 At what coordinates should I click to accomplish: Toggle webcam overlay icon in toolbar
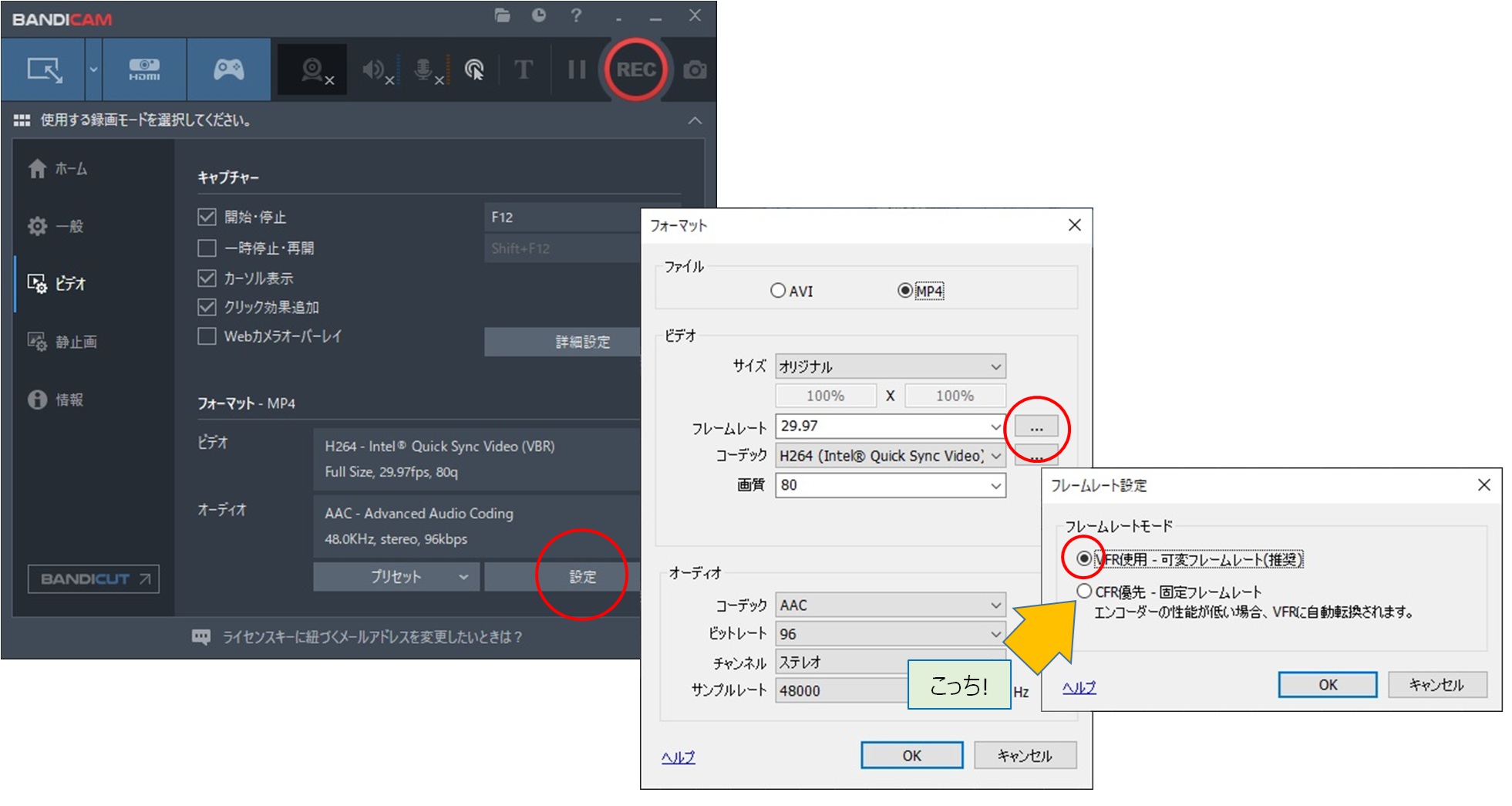point(313,70)
